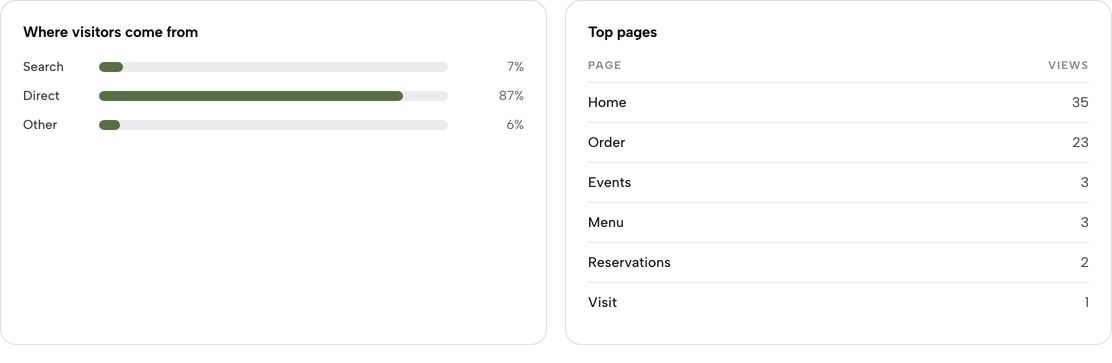
Task: Click the 87% Direct percentage
Action: [511, 96]
